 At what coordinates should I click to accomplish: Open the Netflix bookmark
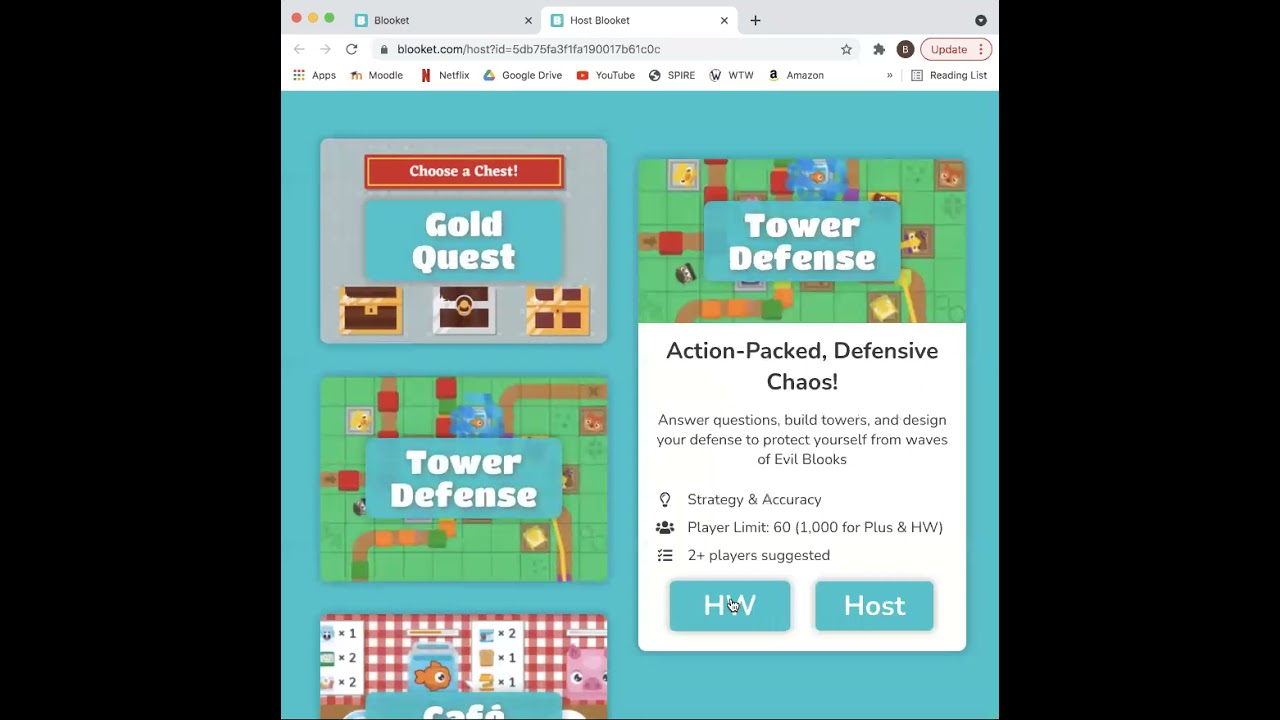(x=444, y=75)
